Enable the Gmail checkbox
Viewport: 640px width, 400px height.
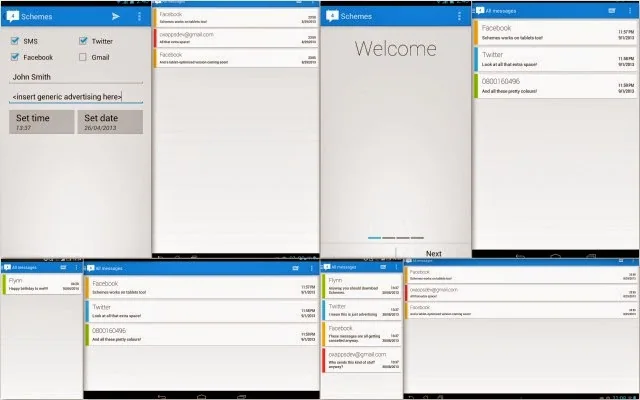point(83,57)
